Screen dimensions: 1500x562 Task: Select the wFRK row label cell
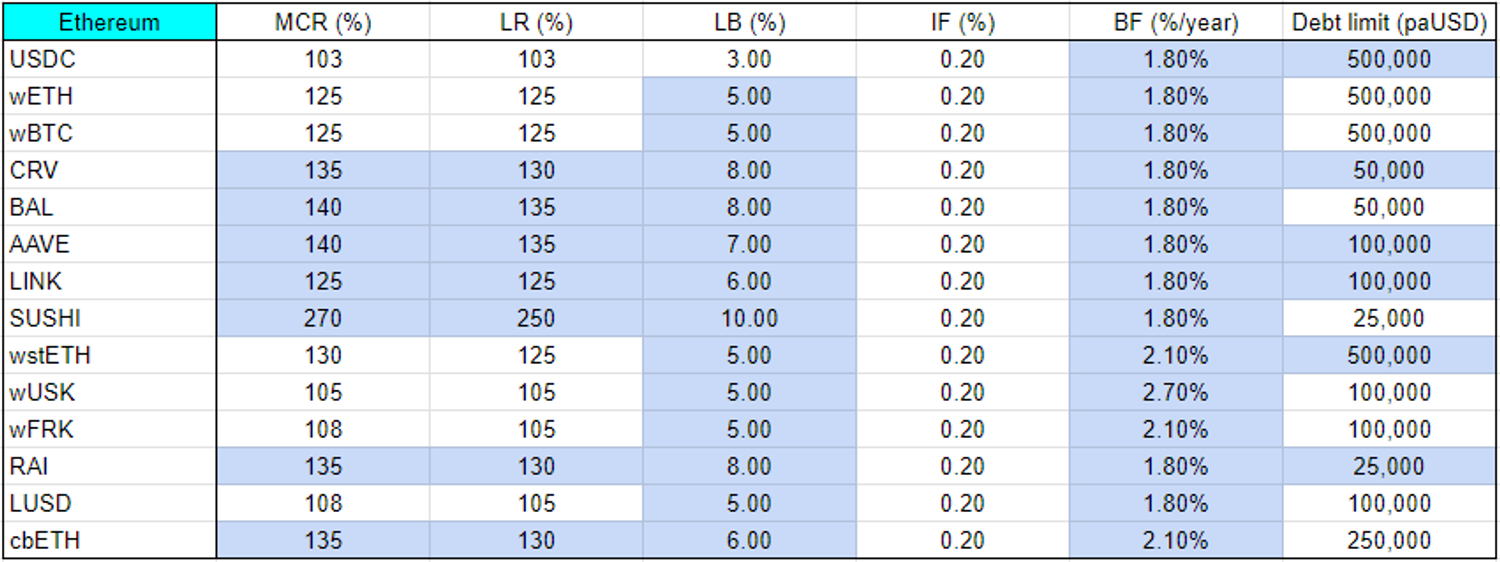point(109,430)
